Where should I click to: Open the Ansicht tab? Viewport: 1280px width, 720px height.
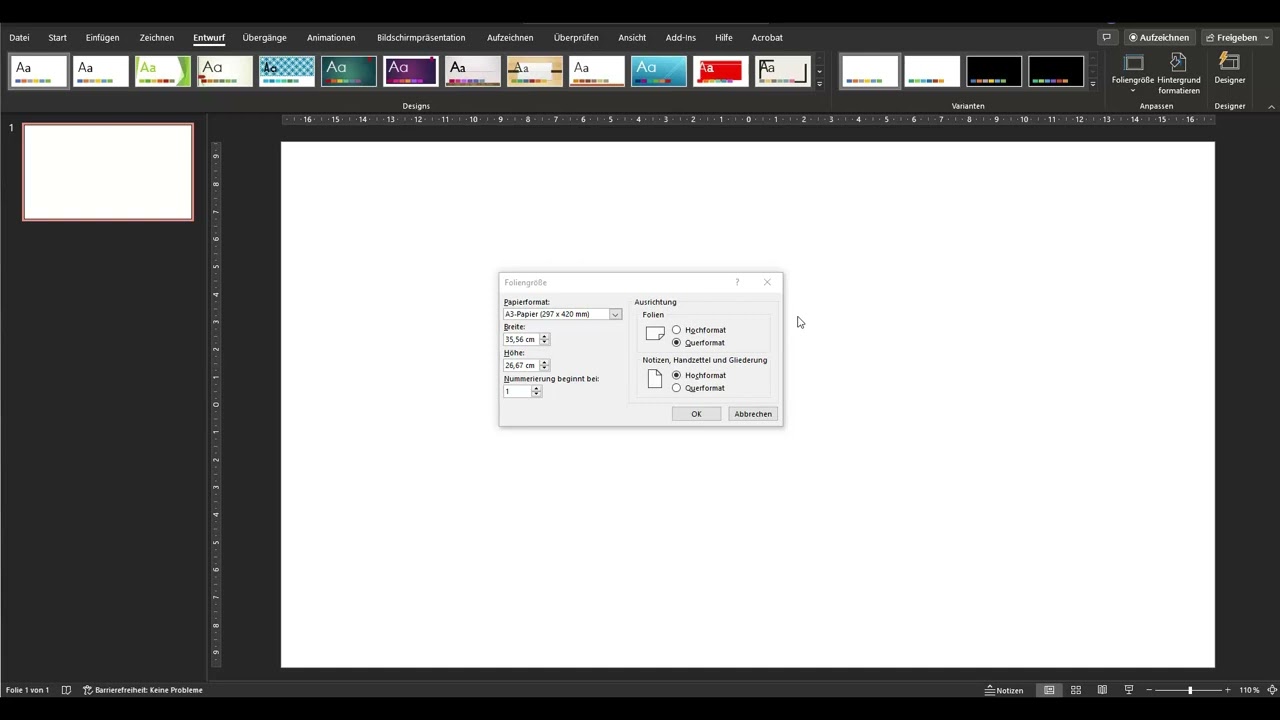[632, 37]
